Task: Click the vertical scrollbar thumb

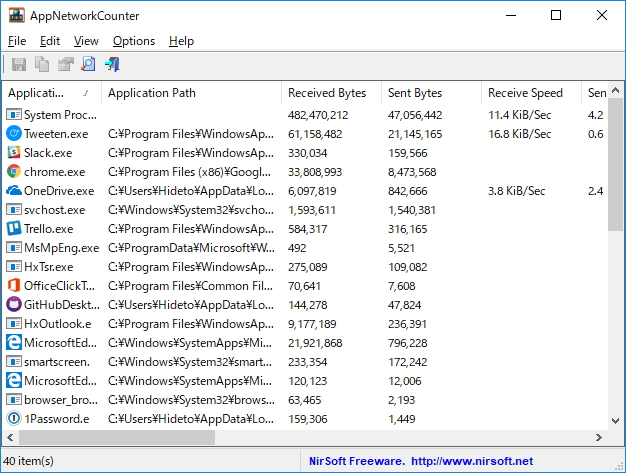Action: [x=616, y=165]
